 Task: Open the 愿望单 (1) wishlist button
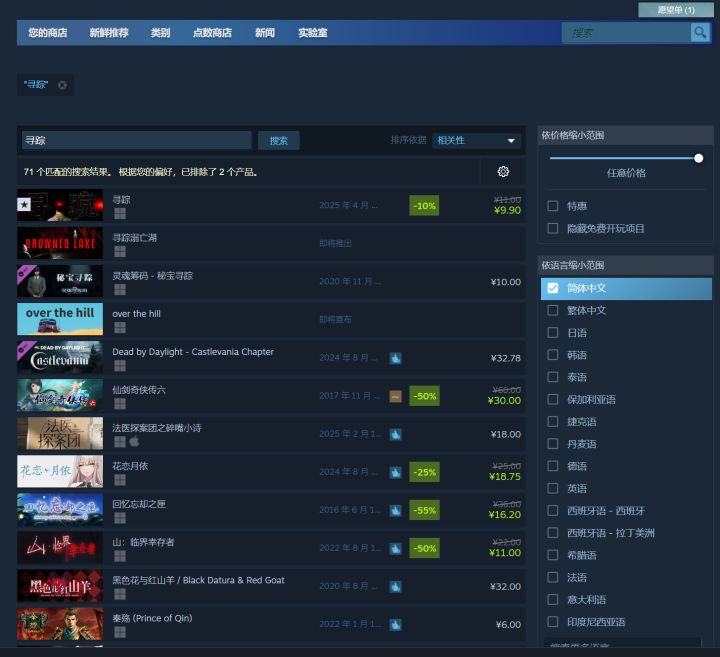pyautogui.click(x=676, y=10)
